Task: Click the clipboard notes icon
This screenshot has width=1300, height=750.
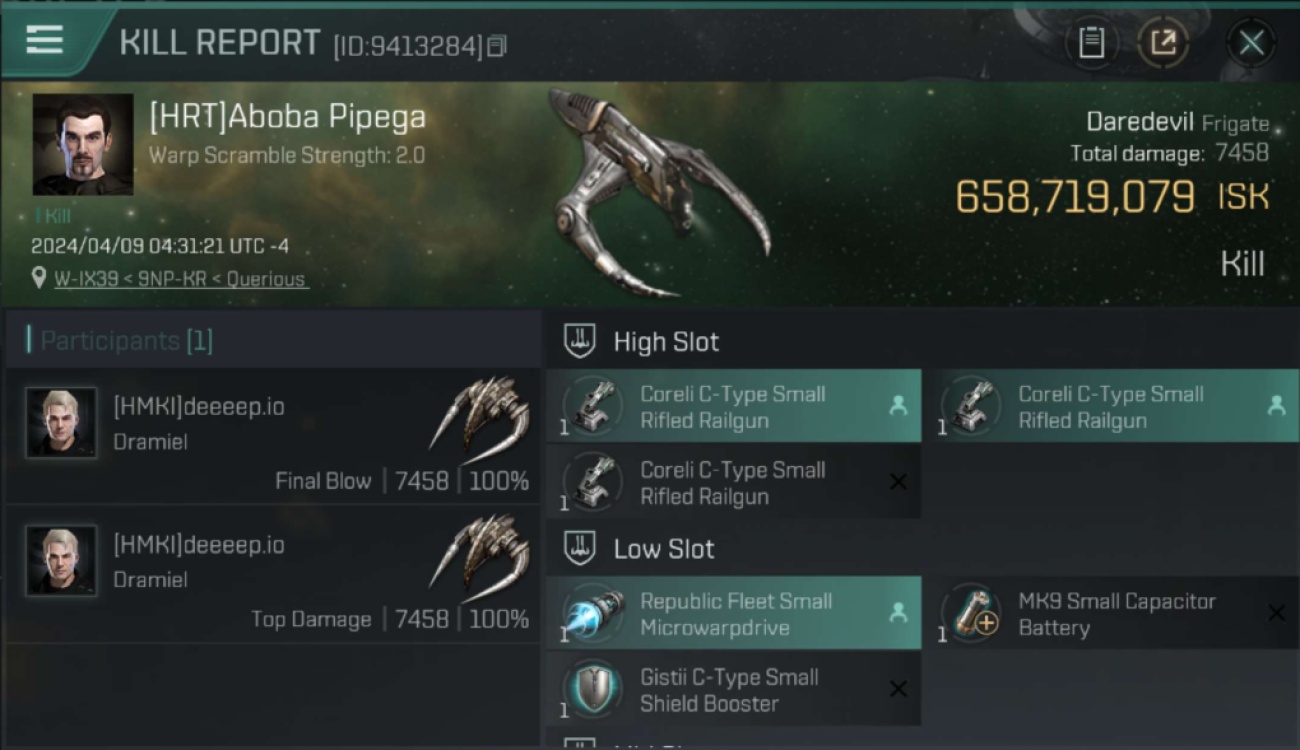Action: pos(1091,42)
